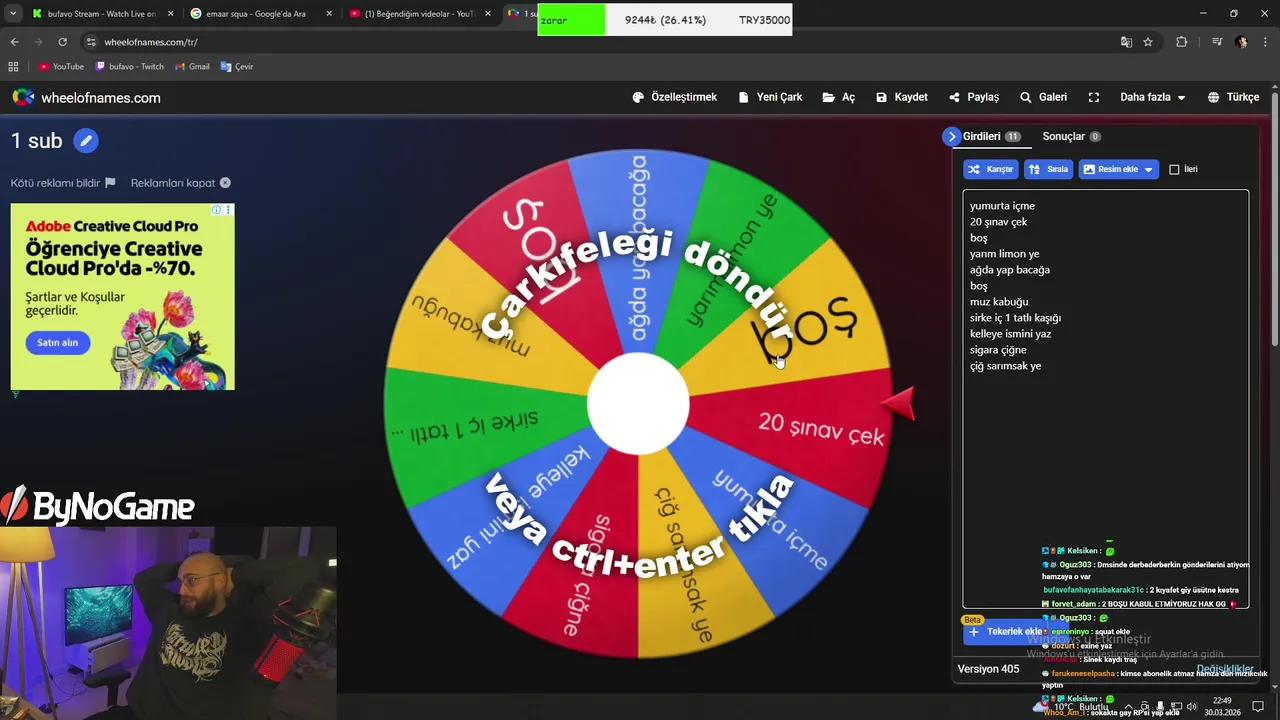
Task: Open the Çevir bookmark
Action: pos(237,66)
